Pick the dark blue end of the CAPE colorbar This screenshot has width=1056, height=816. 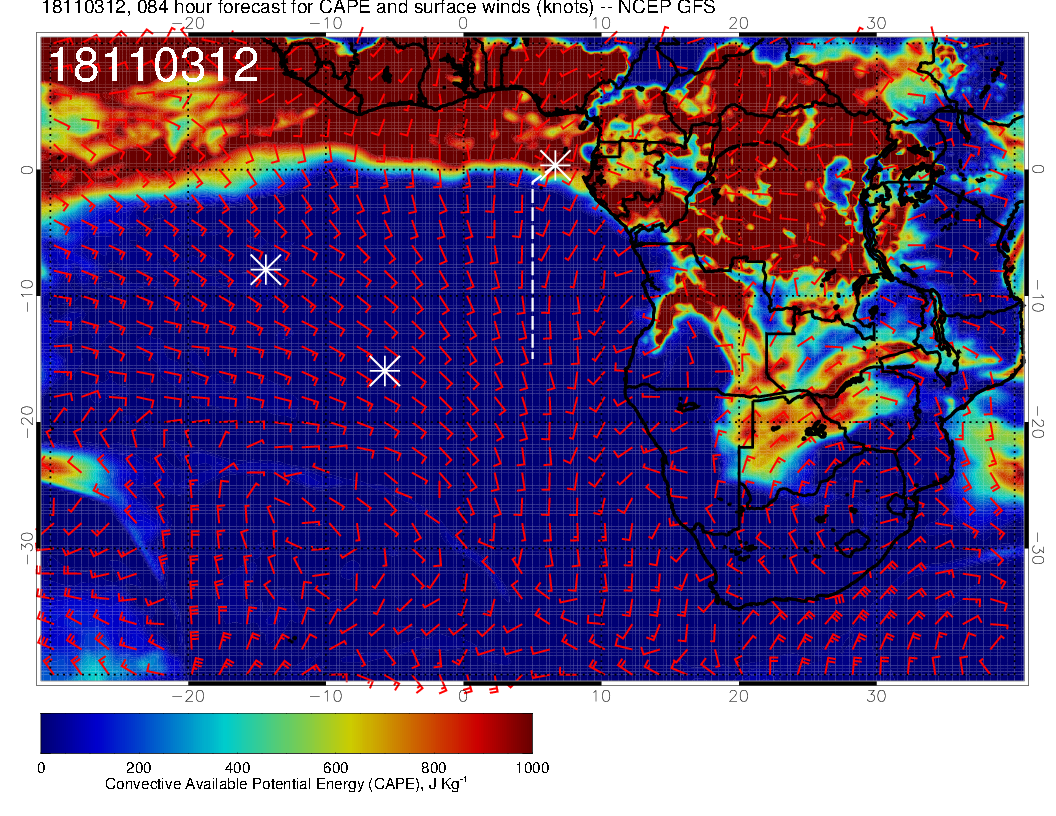50,733
